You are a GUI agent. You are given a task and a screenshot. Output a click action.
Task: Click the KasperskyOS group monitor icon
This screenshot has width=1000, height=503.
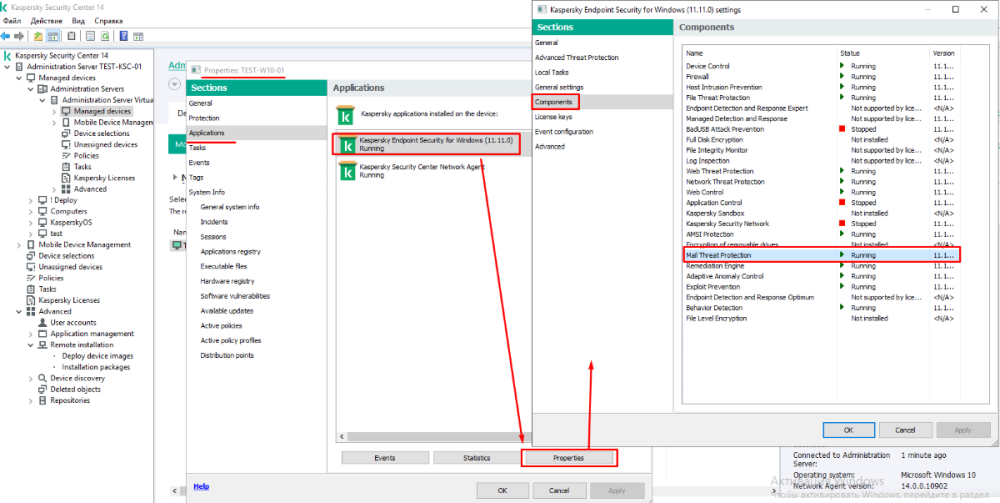point(43,222)
